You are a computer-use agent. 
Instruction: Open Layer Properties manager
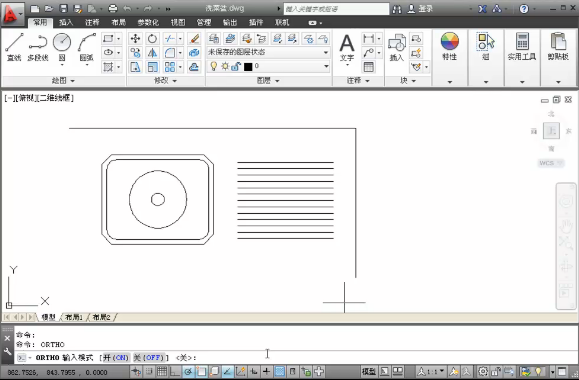(x=213, y=38)
